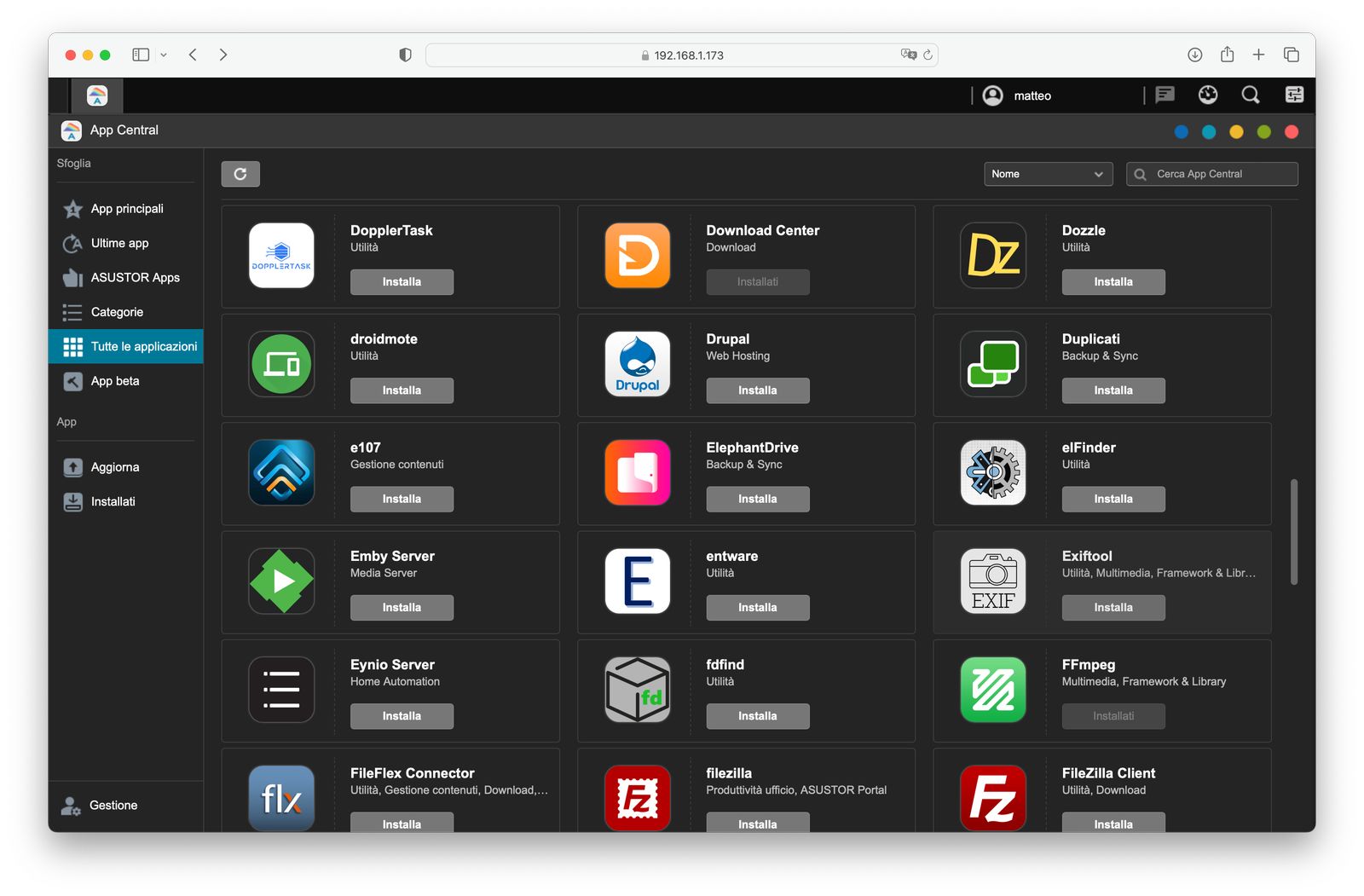Viewport: 1364px width, 896px height.
Task: Click the entware app icon
Action: tap(638, 581)
